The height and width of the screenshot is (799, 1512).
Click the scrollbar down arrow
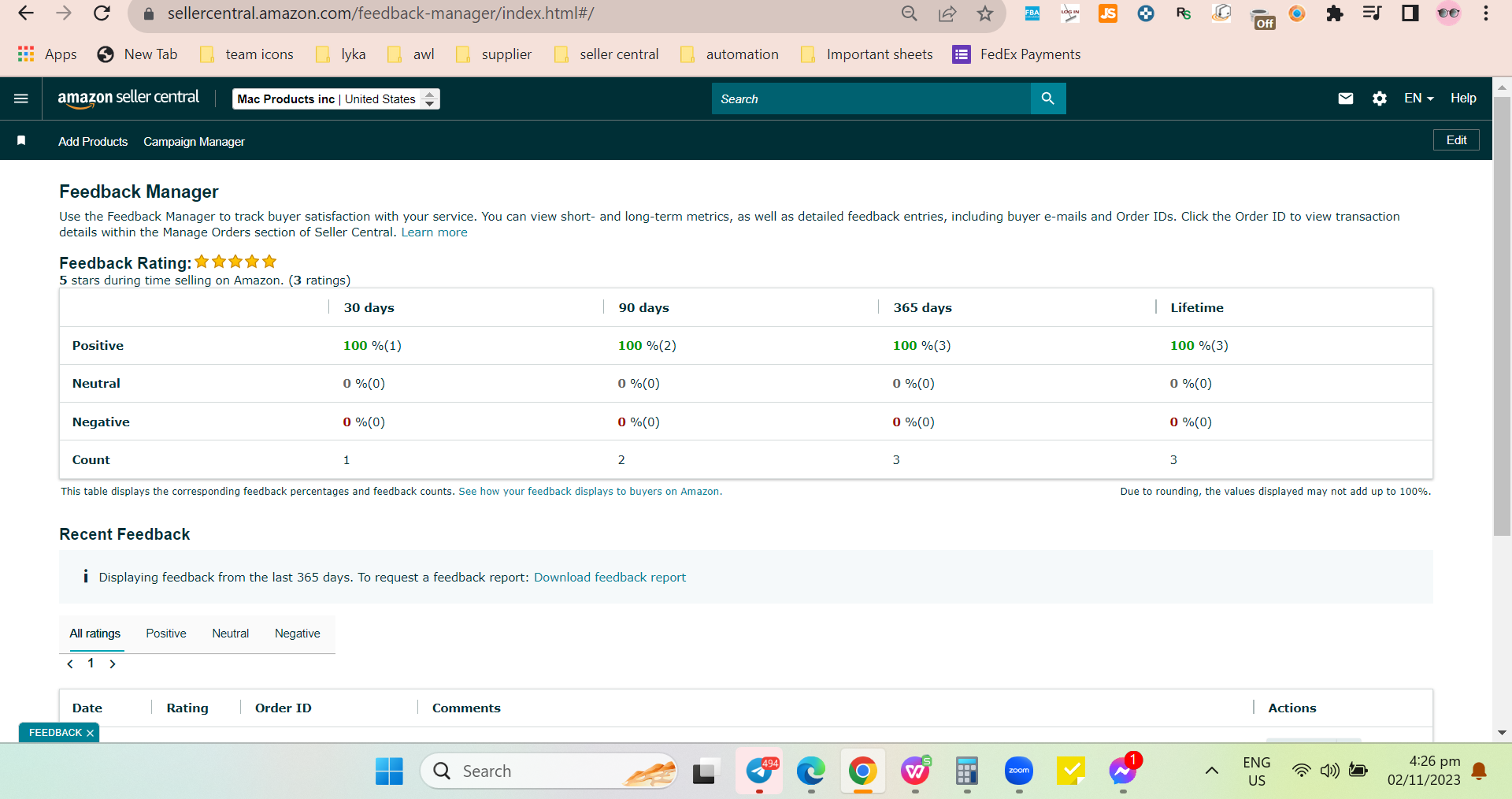(1502, 733)
